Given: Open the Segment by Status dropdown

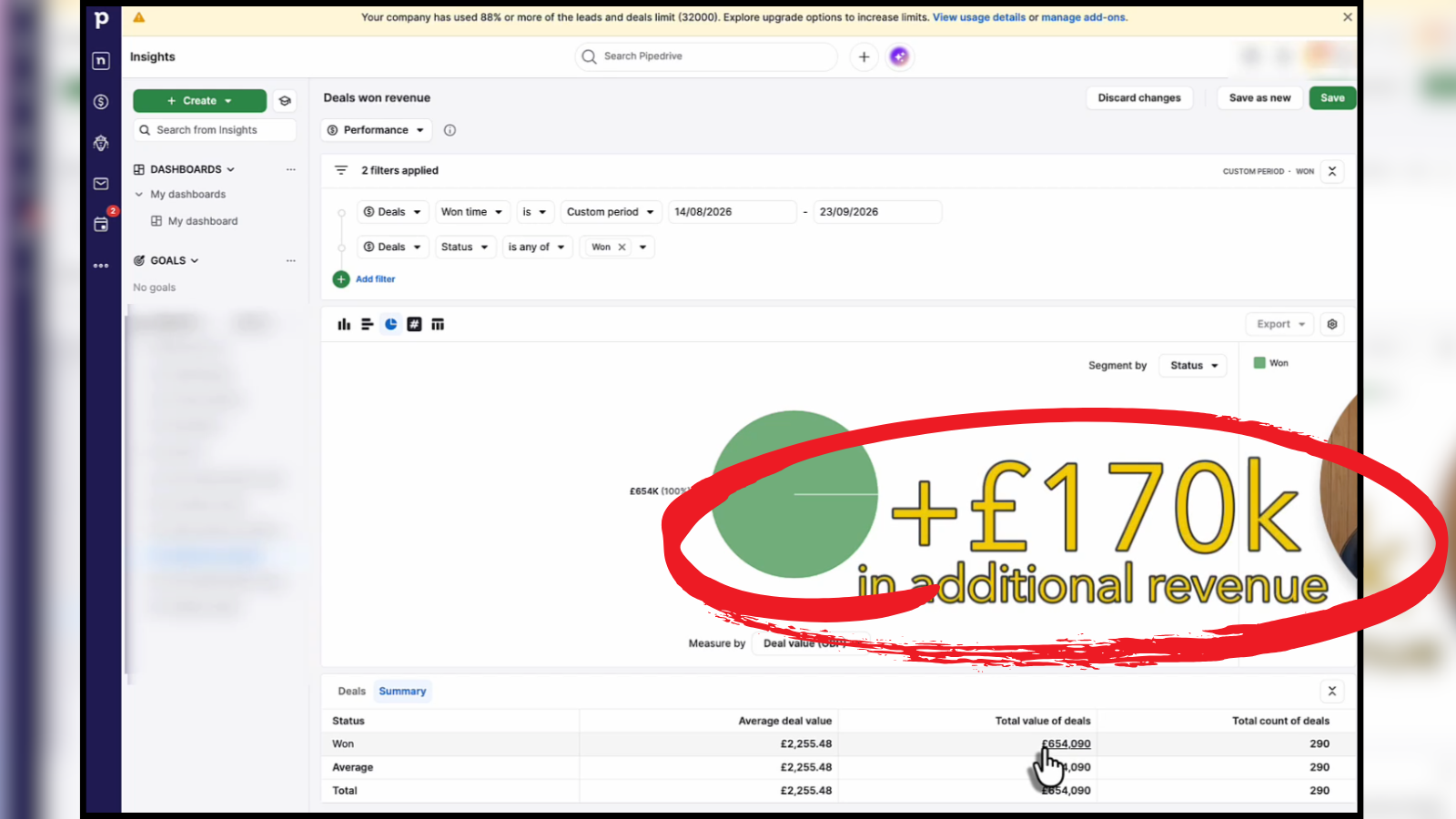Looking at the screenshot, I should (1193, 366).
